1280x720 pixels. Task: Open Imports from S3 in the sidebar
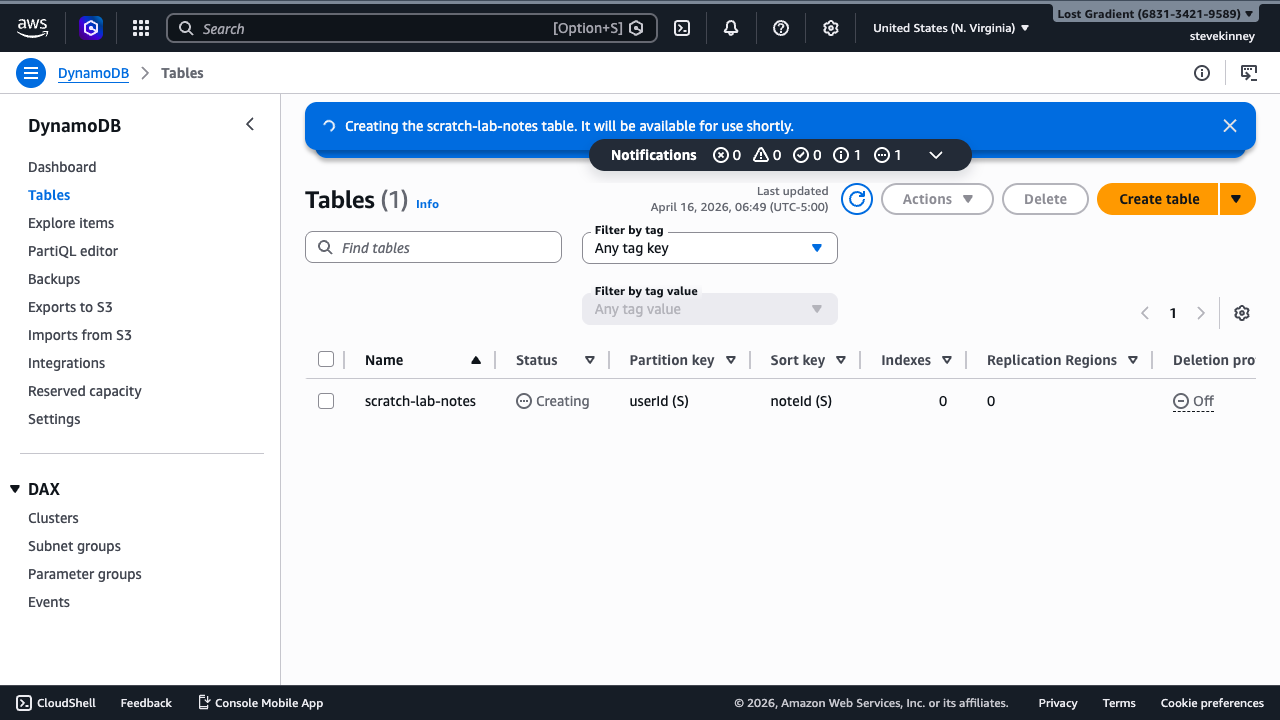click(80, 335)
